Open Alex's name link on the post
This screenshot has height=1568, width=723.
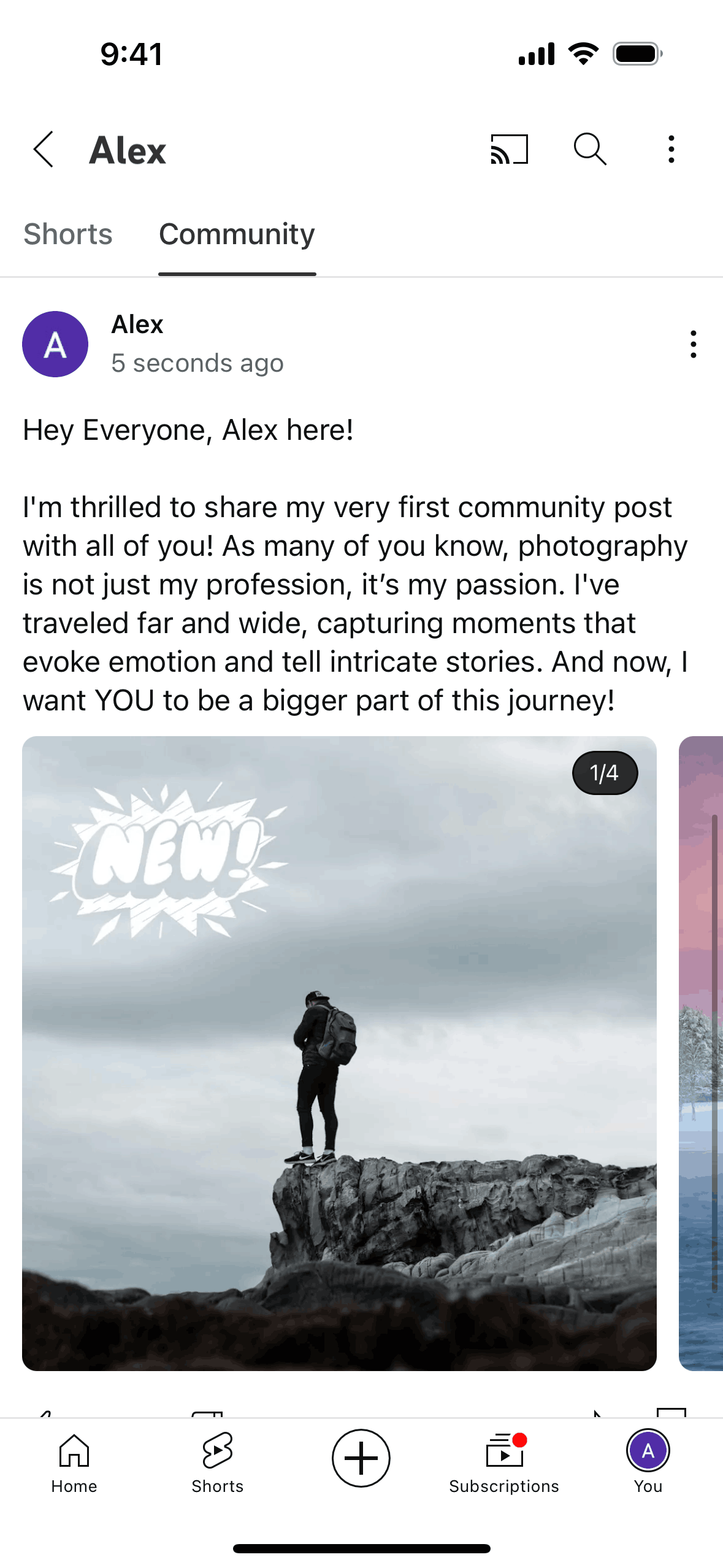[x=137, y=324]
